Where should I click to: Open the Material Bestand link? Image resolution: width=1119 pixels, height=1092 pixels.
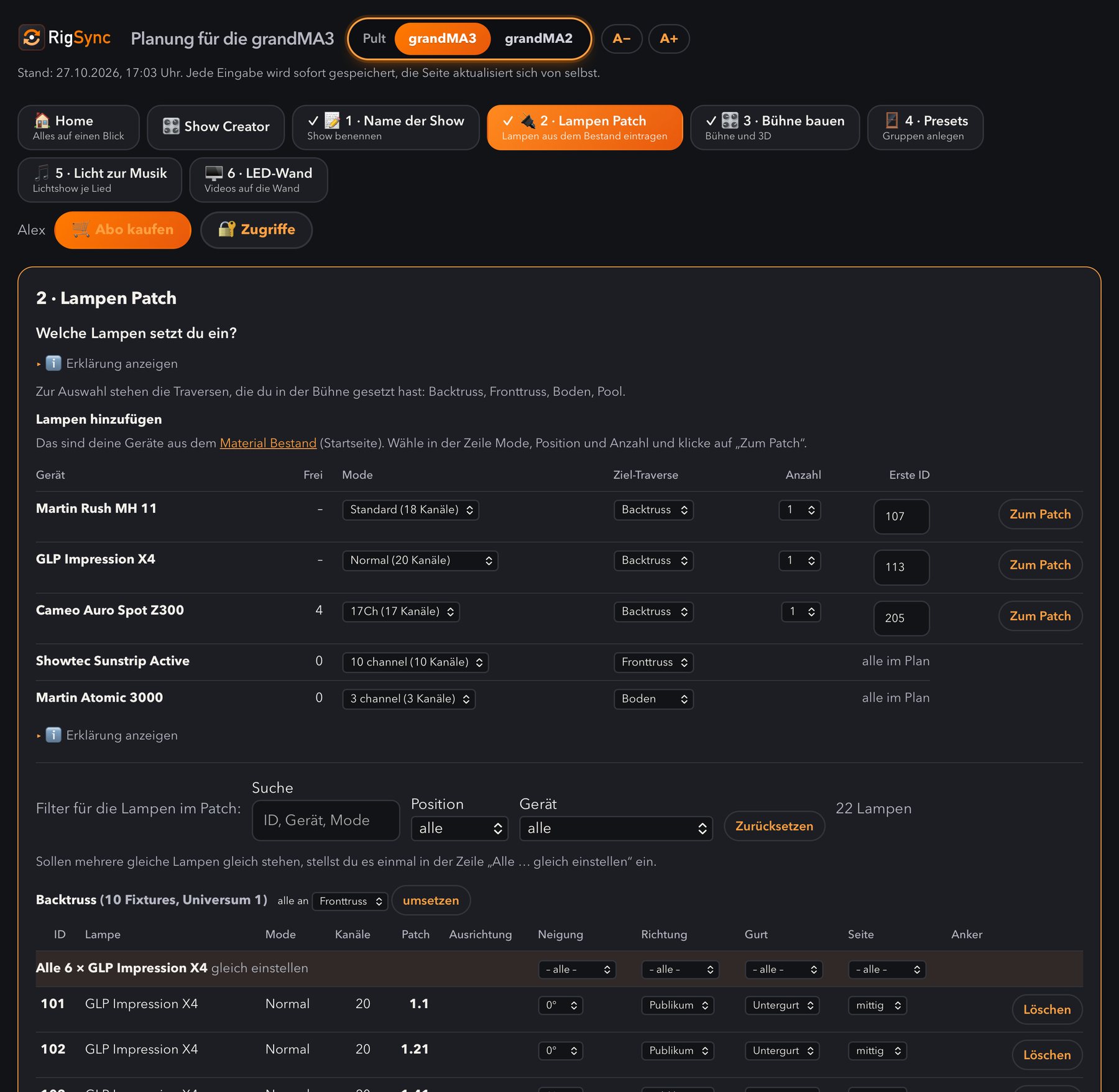click(x=268, y=443)
